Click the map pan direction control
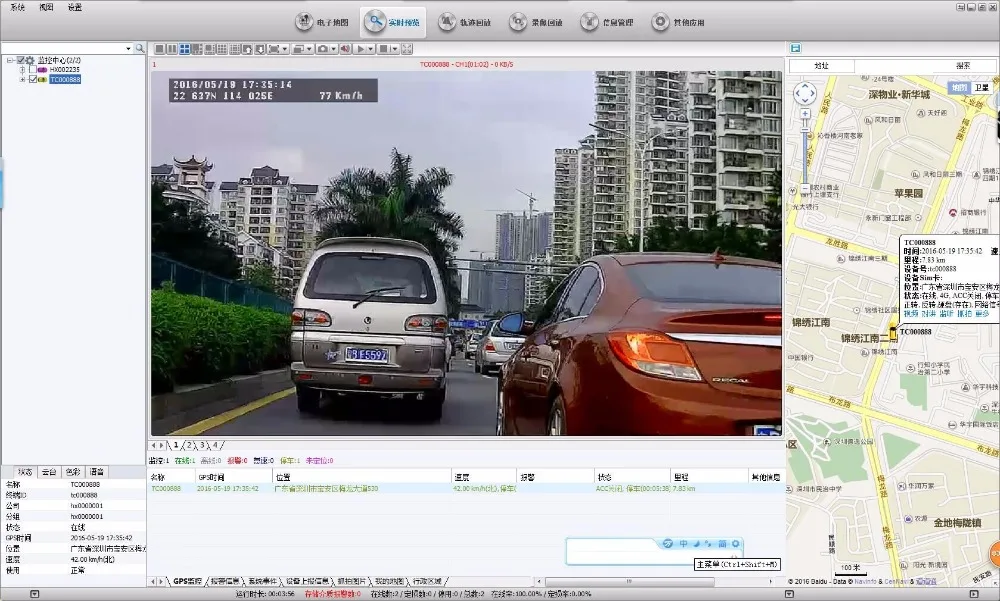Viewport: 1000px width, 601px height. pyautogui.click(x=805, y=93)
